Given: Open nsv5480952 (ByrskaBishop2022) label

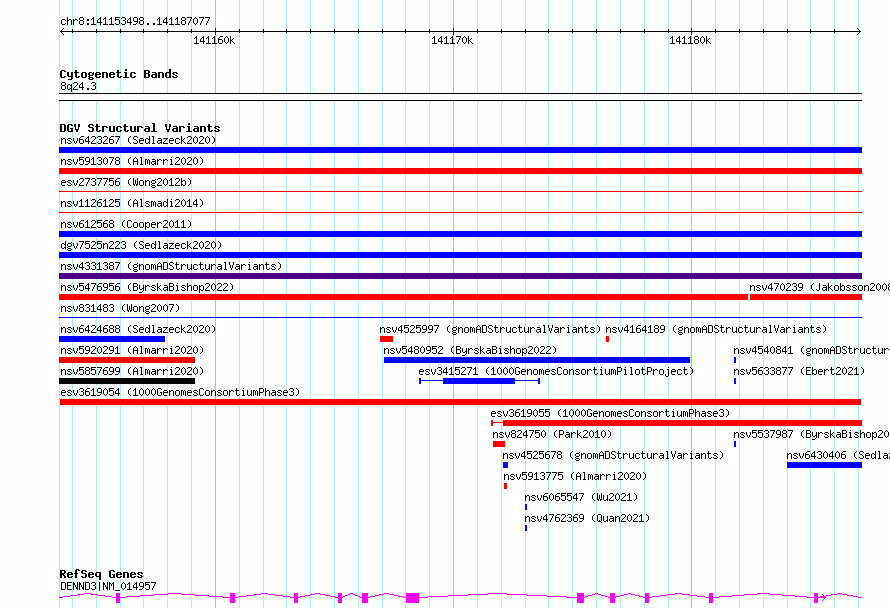Looking at the screenshot, I should (x=470, y=350).
